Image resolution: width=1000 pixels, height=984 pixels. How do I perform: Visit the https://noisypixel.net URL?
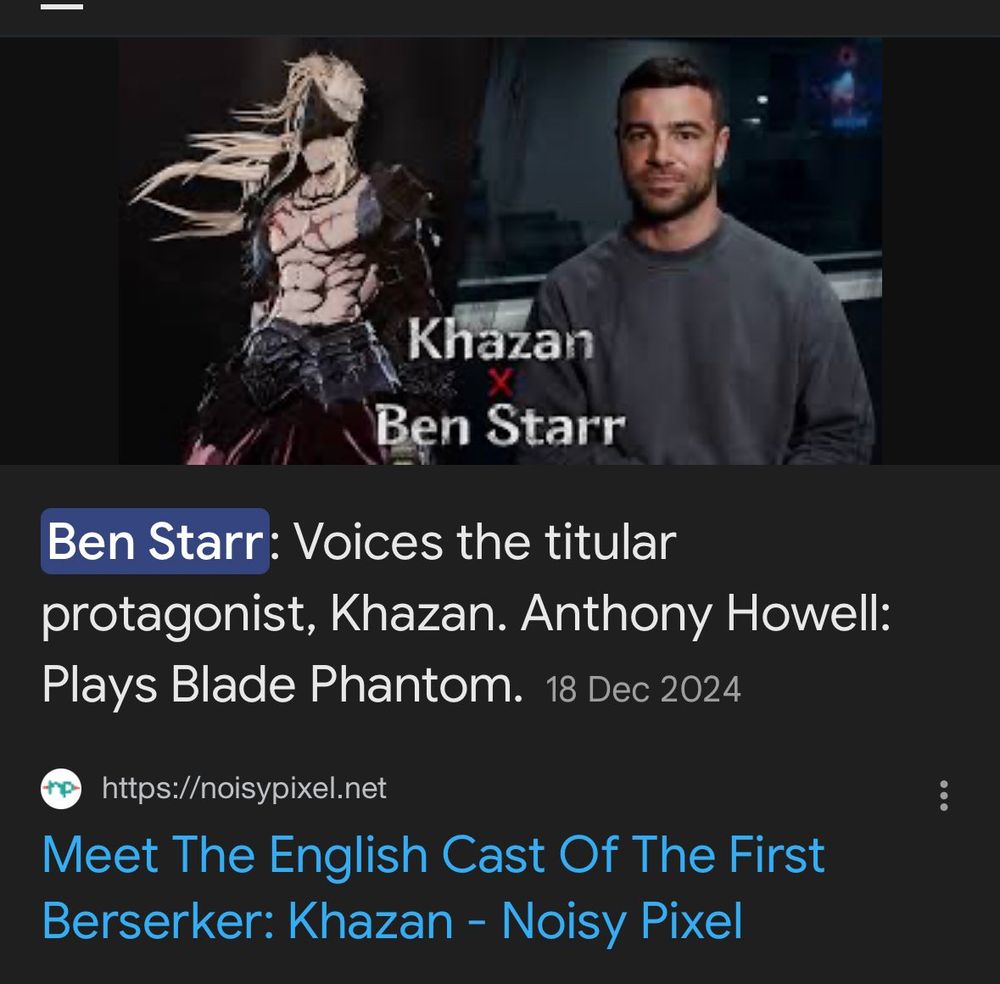[x=244, y=788]
